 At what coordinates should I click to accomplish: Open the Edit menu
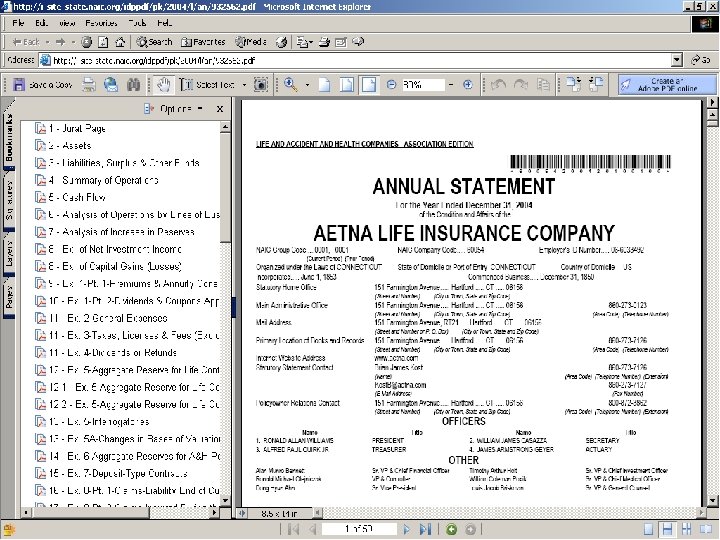(41, 23)
